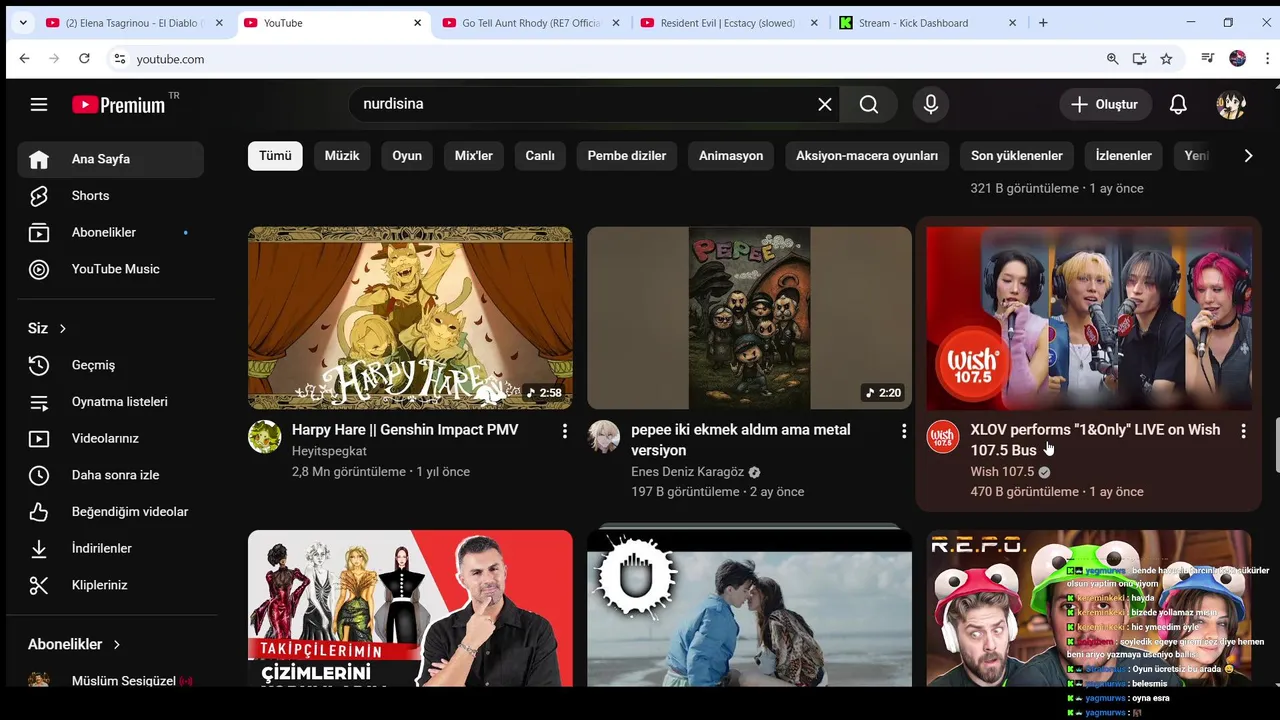Select the Oyun filter chip
1280x720 pixels.
[407, 155]
